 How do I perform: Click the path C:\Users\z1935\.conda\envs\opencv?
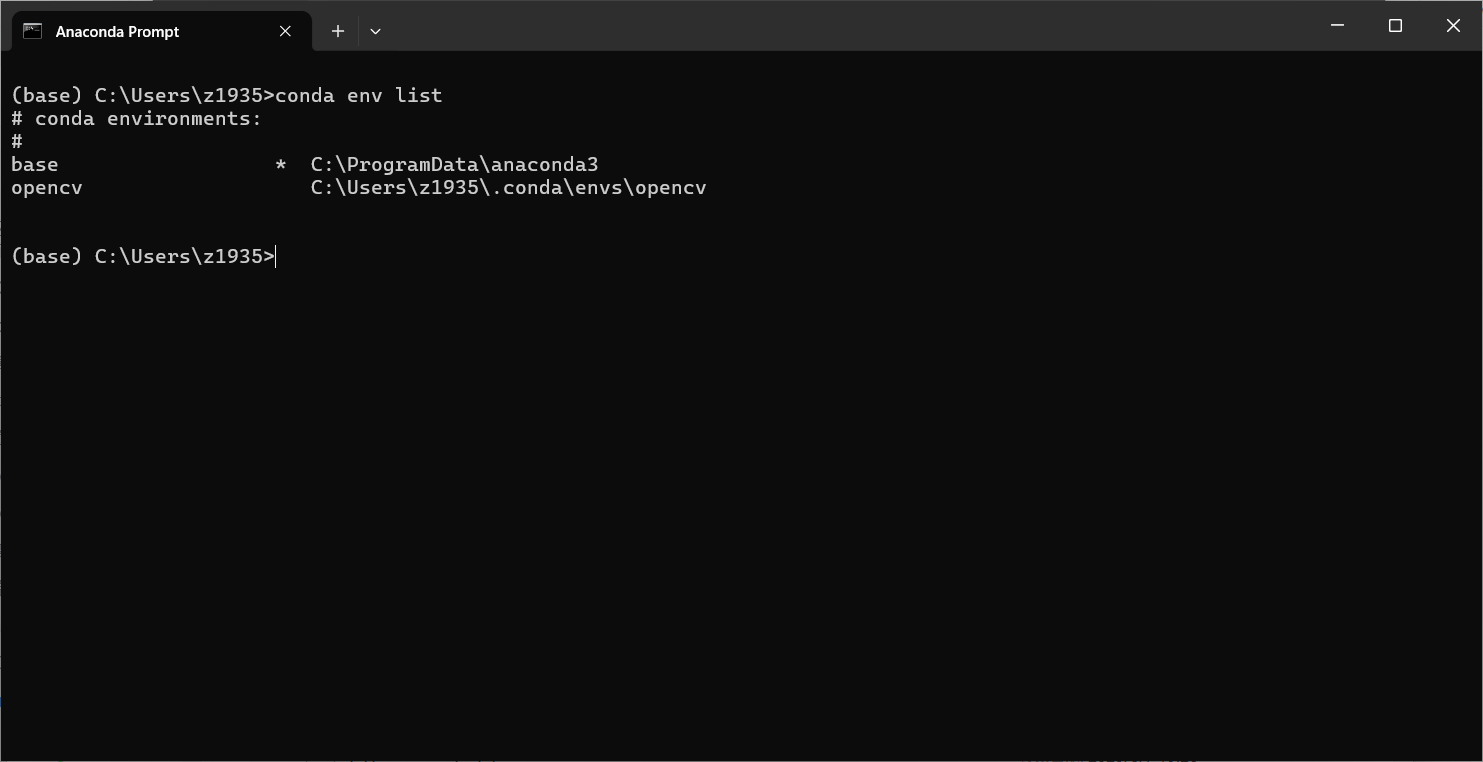[508, 187]
